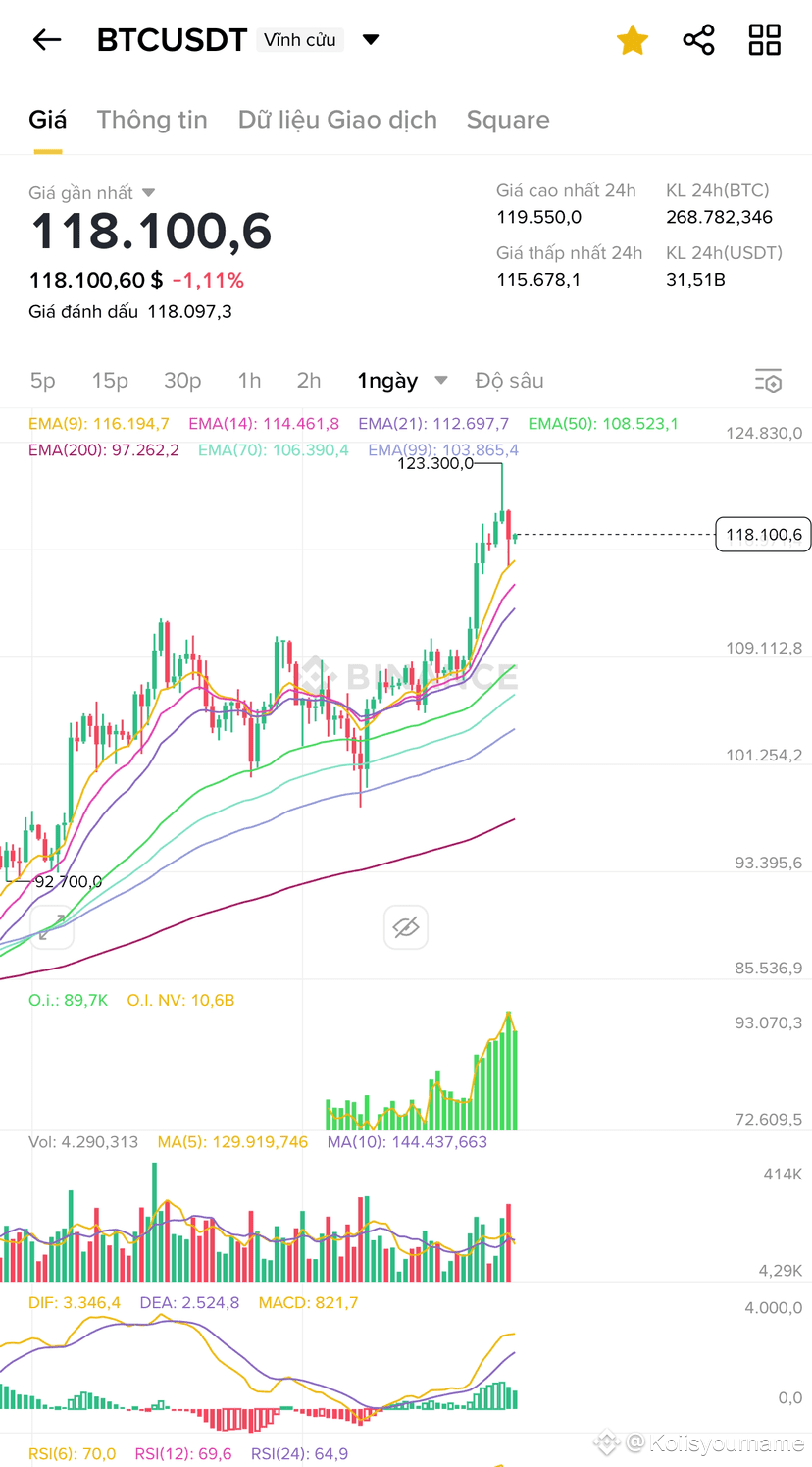Image resolution: width=812 pixels, height=1467 pixels.
Task: Navigate back using the arrow icon
Action: point(46,39)
